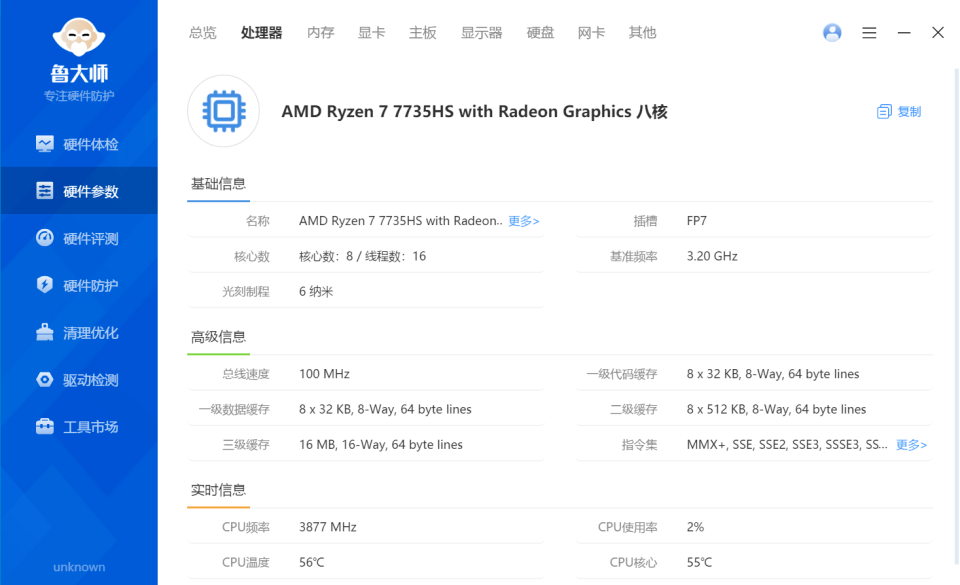Select 硬件参数 in the sidebar

pos(91,192)
